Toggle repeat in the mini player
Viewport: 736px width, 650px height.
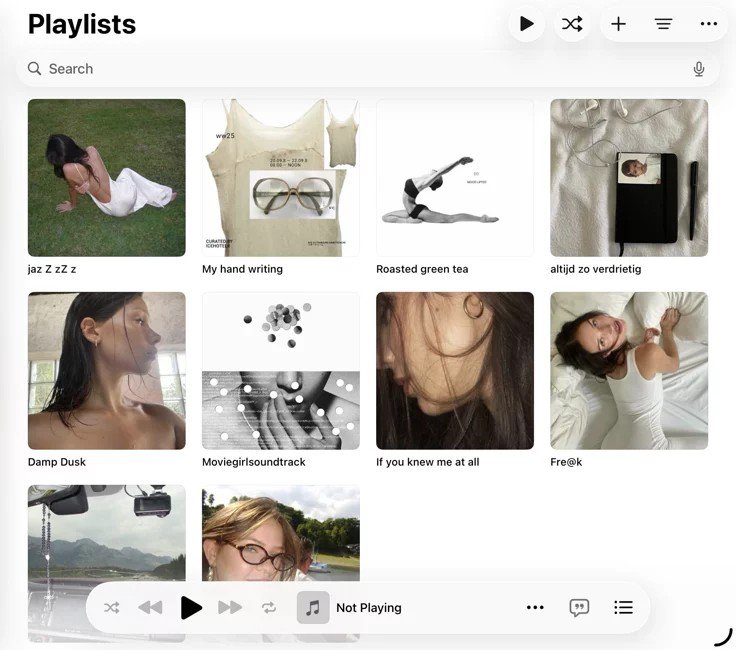pos(269,608)
